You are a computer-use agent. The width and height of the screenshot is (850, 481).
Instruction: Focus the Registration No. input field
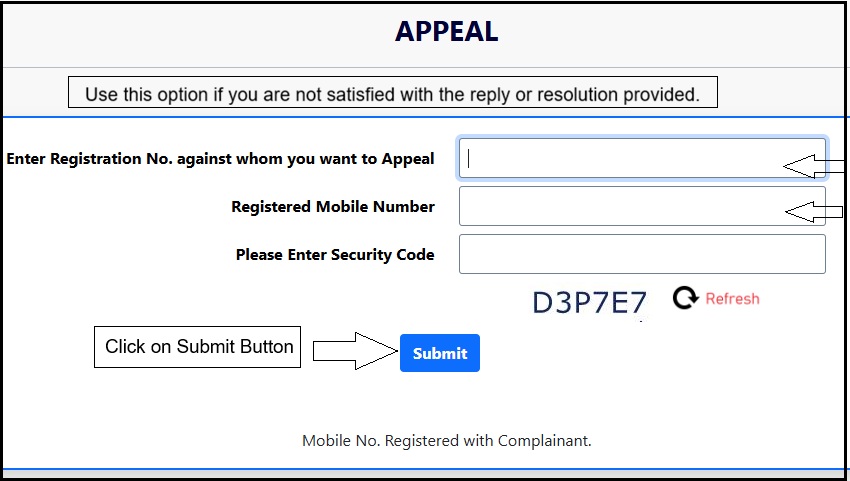[x=620, y=158]
